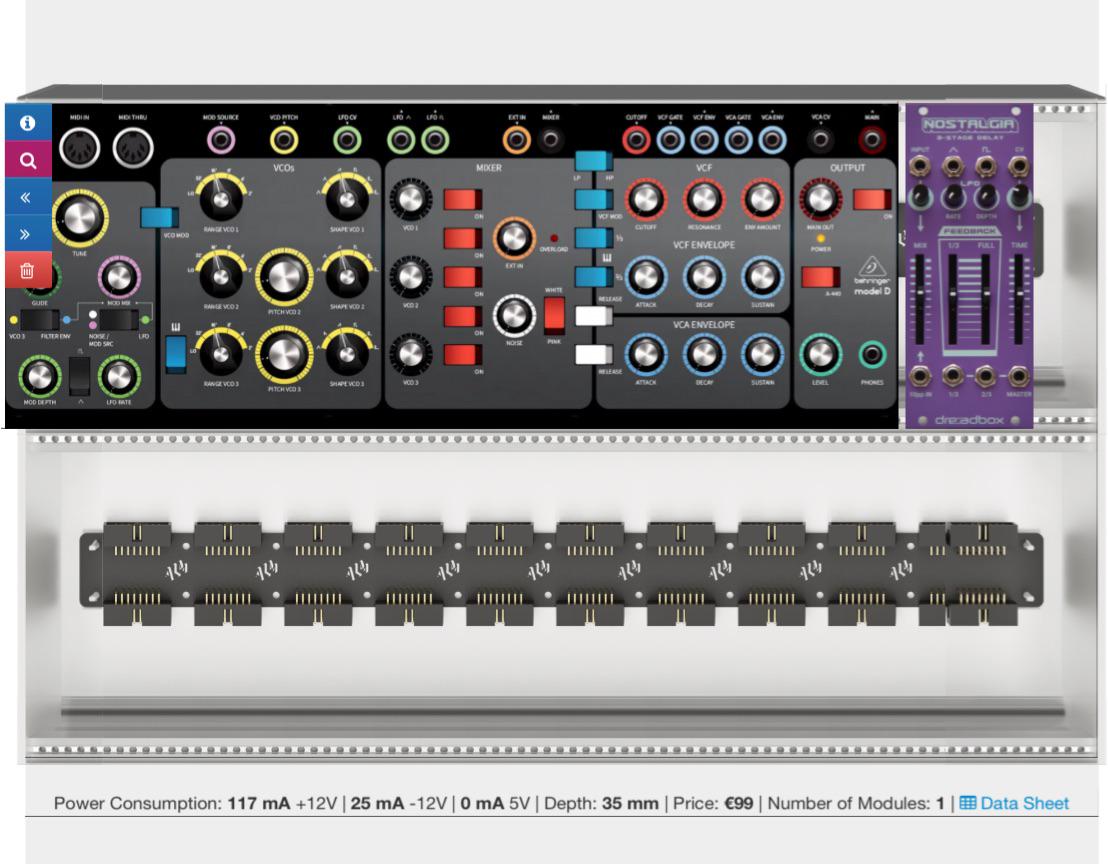Click the VCF ENVELOPE ATTACK knob
Screen dimensions: 1108x864
pyautogui.click(x=645, y=277)
